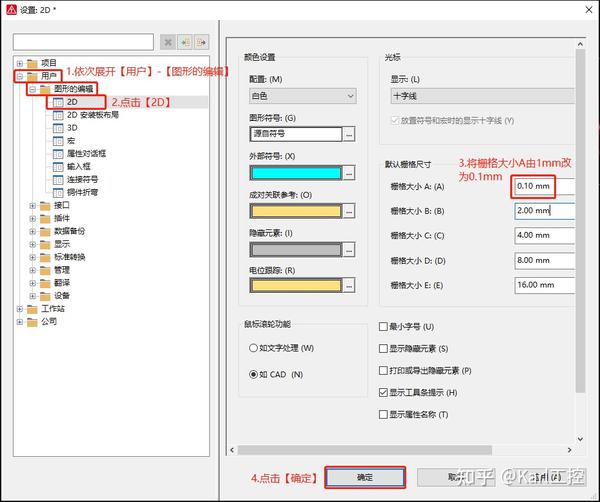Enable 显示隐藏元素 (S) checkbox

383,349
